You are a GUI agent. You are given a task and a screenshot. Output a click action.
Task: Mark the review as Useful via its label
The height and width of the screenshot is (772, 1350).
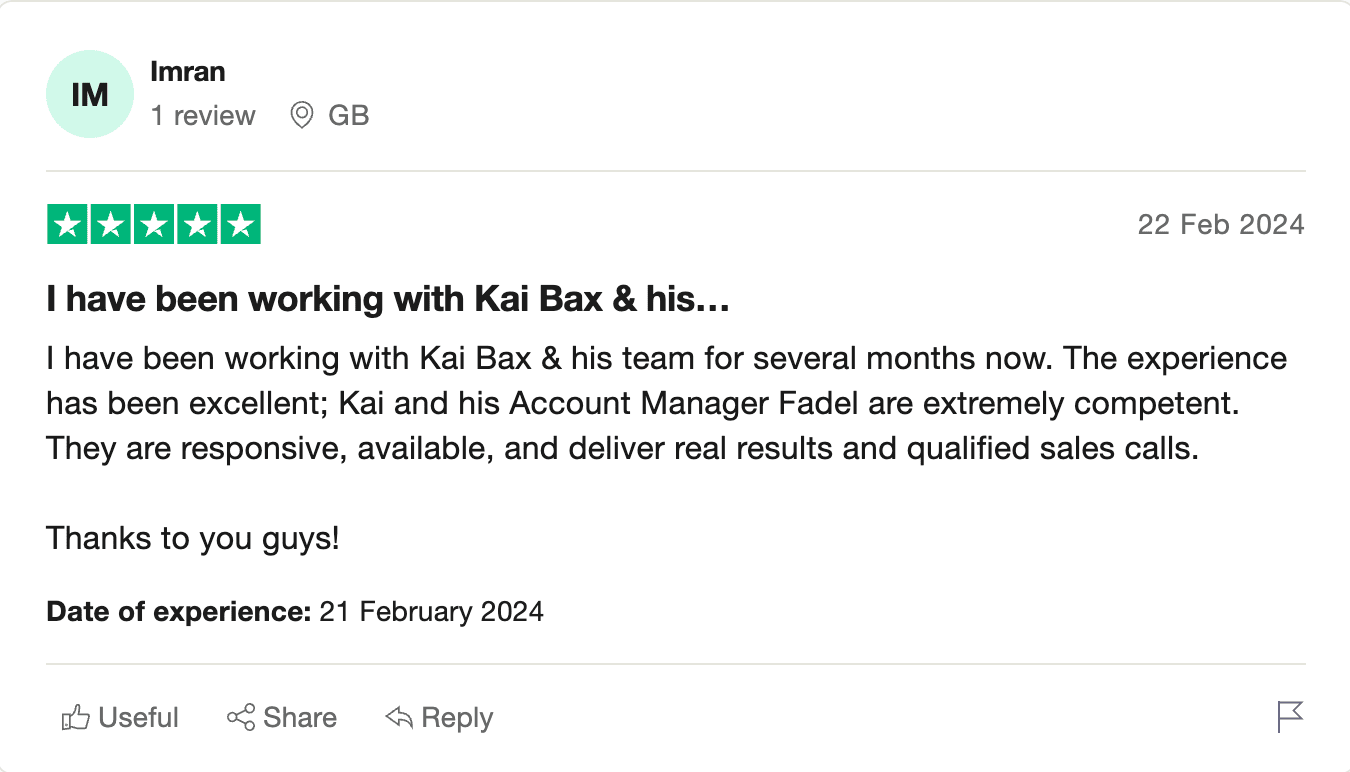[x=138, y=718]
